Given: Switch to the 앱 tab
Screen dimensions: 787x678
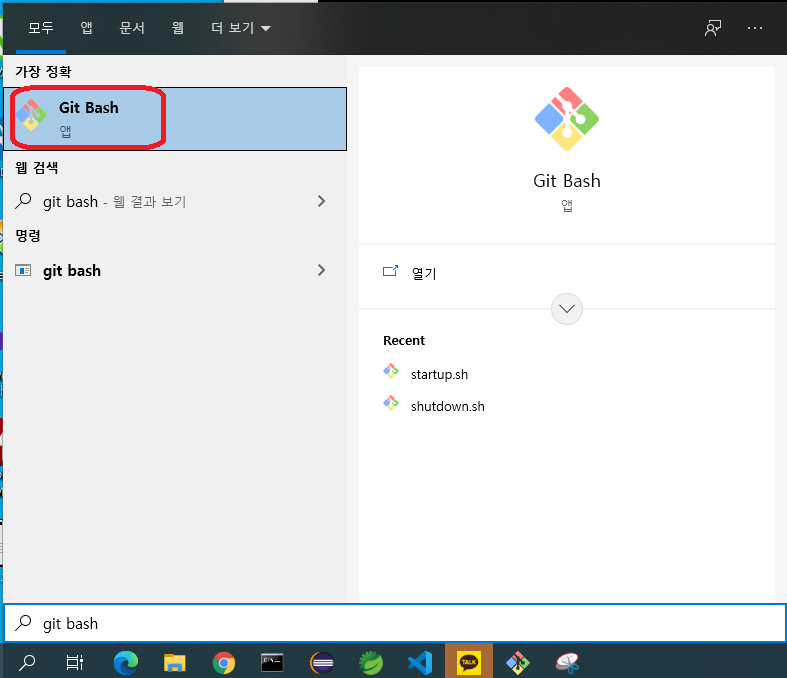Looking at the screenshot, I should [86, 28].
